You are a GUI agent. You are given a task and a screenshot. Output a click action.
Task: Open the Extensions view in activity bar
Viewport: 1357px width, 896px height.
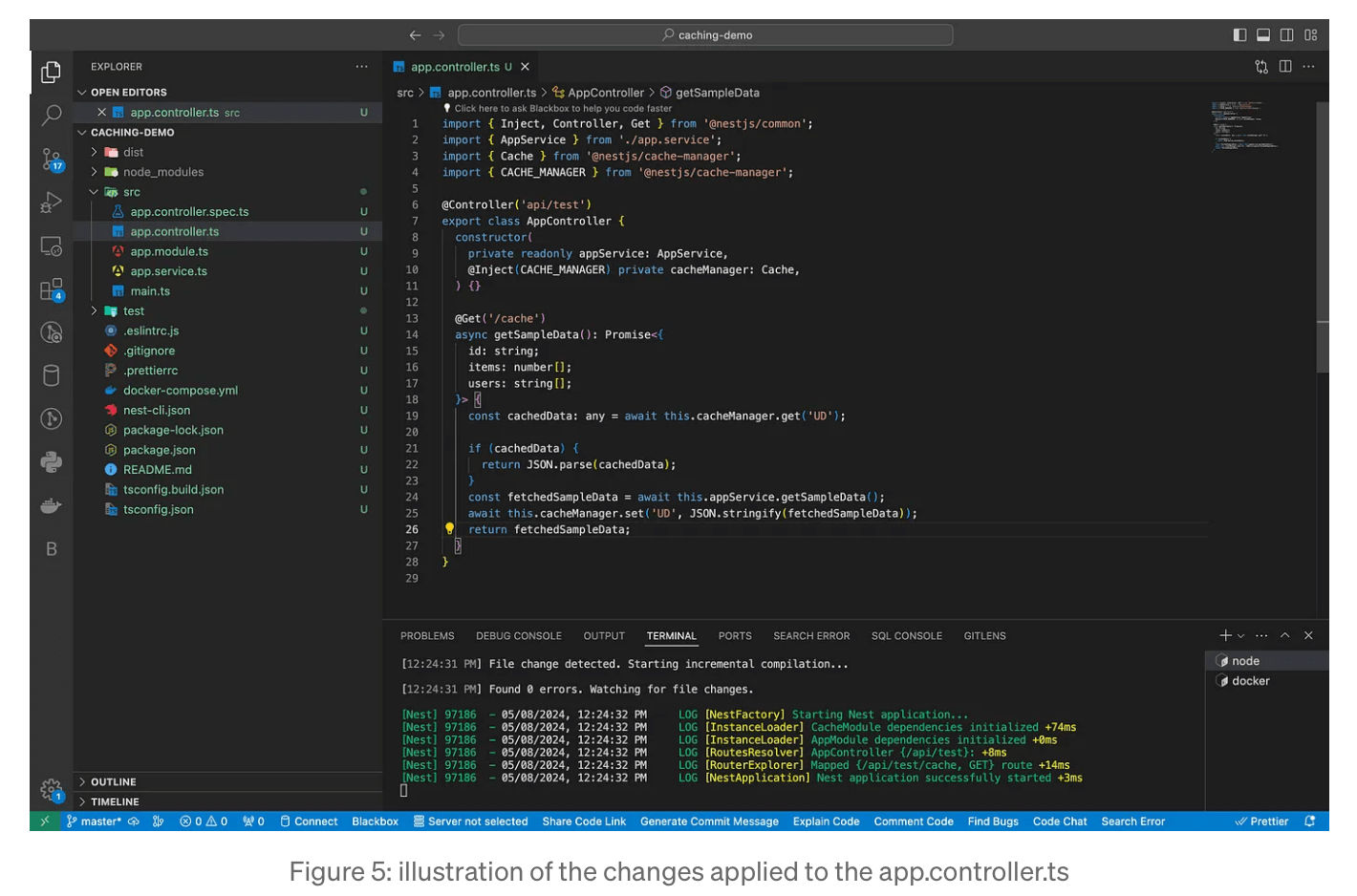[x=51, y=289]
